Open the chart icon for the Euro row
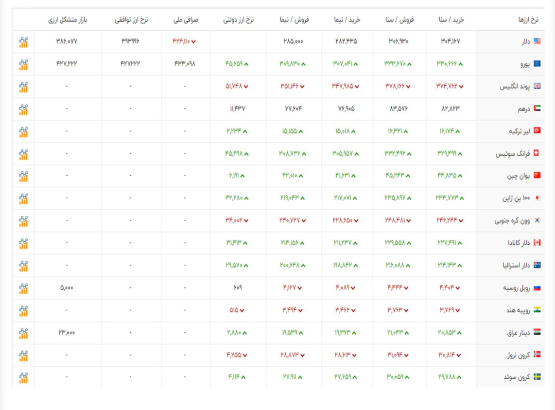 (x=23, y=64)
